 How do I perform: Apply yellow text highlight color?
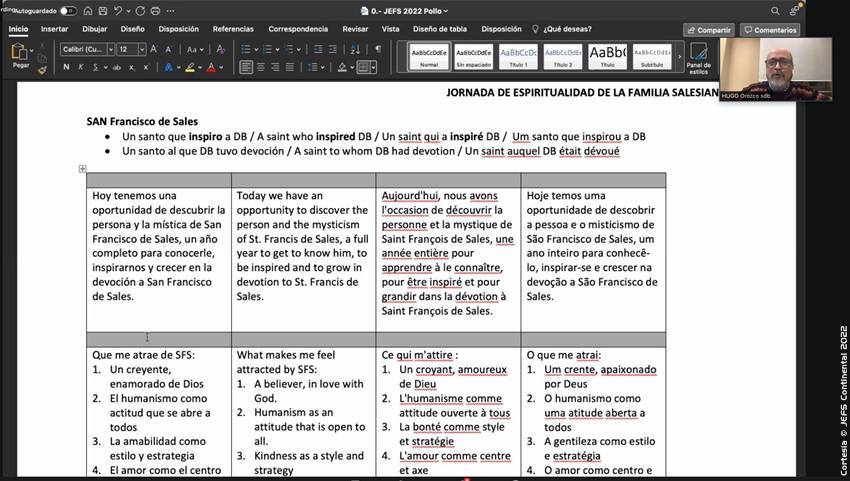(190, 67)
